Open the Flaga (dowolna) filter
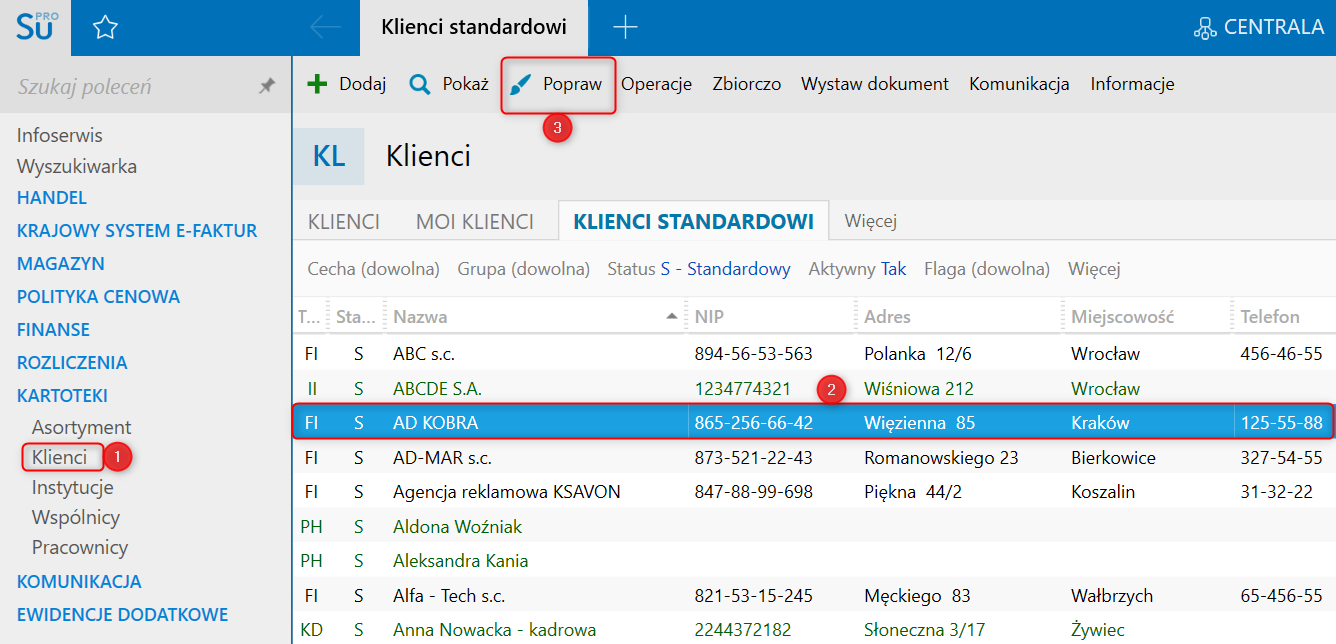This screenshot has width=1336, height=644. [987, 268]
